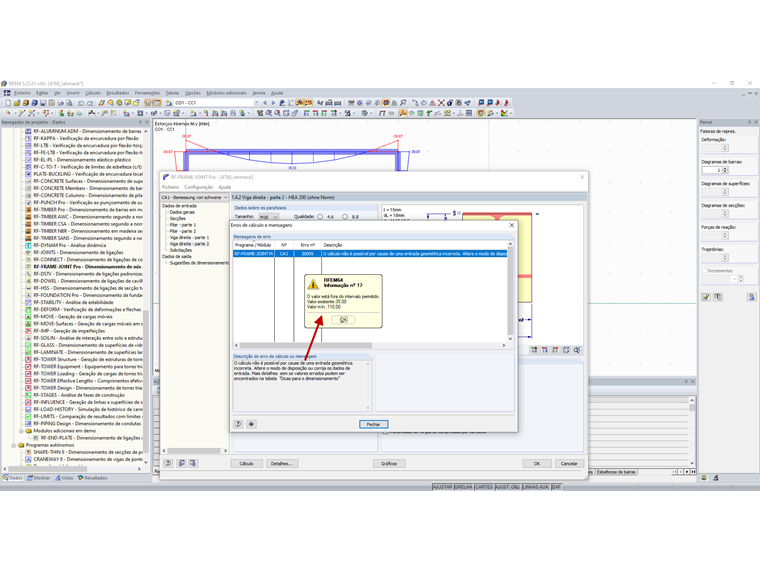This screenshot has width=760, height=570.
Task: Select the Dados gerais tree item
Action: (x=182, y=212)
